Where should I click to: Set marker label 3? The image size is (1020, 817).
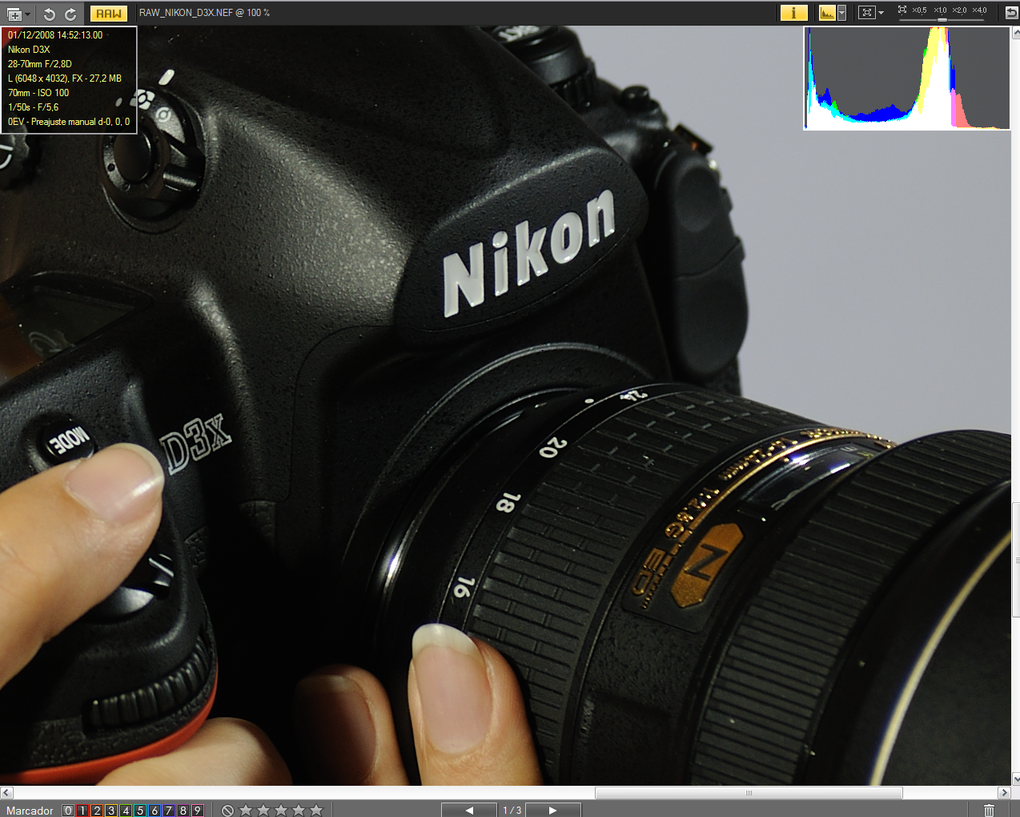[x=111, y=810]
